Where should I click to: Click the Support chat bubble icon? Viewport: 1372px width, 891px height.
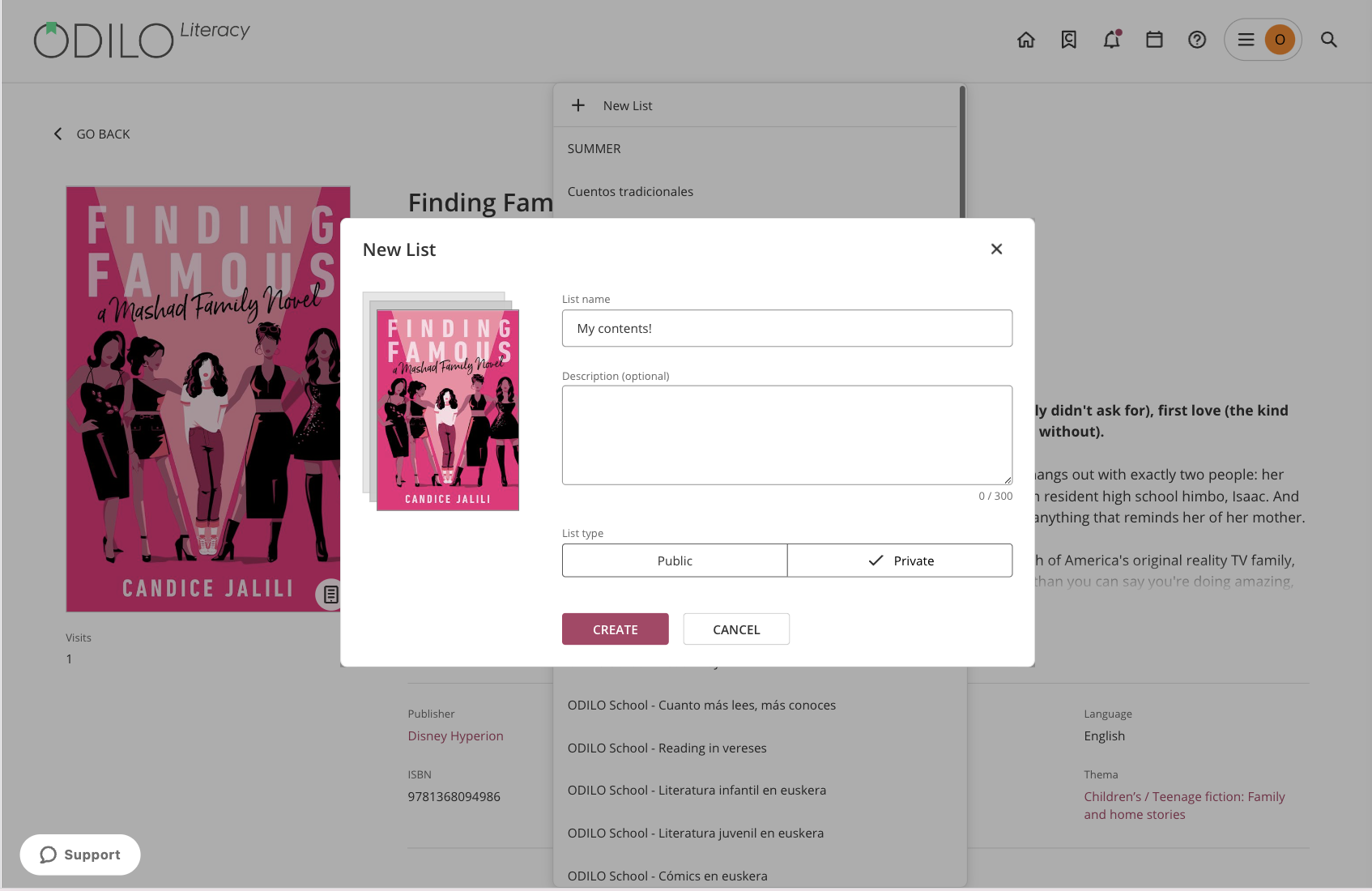[x=49, y=855]
